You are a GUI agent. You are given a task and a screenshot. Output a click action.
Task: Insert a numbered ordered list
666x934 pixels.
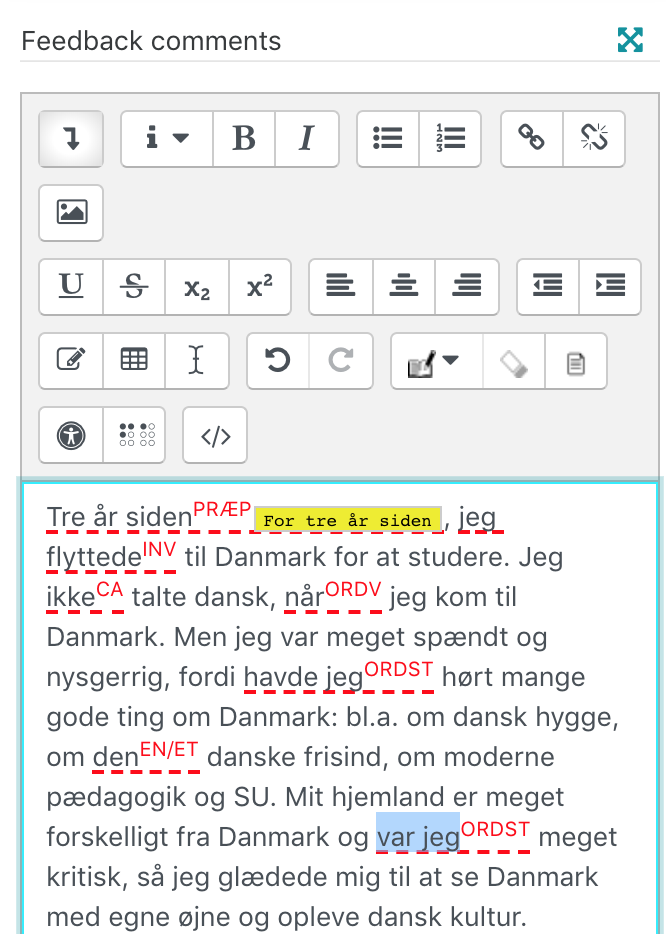(x=450, y=139)
